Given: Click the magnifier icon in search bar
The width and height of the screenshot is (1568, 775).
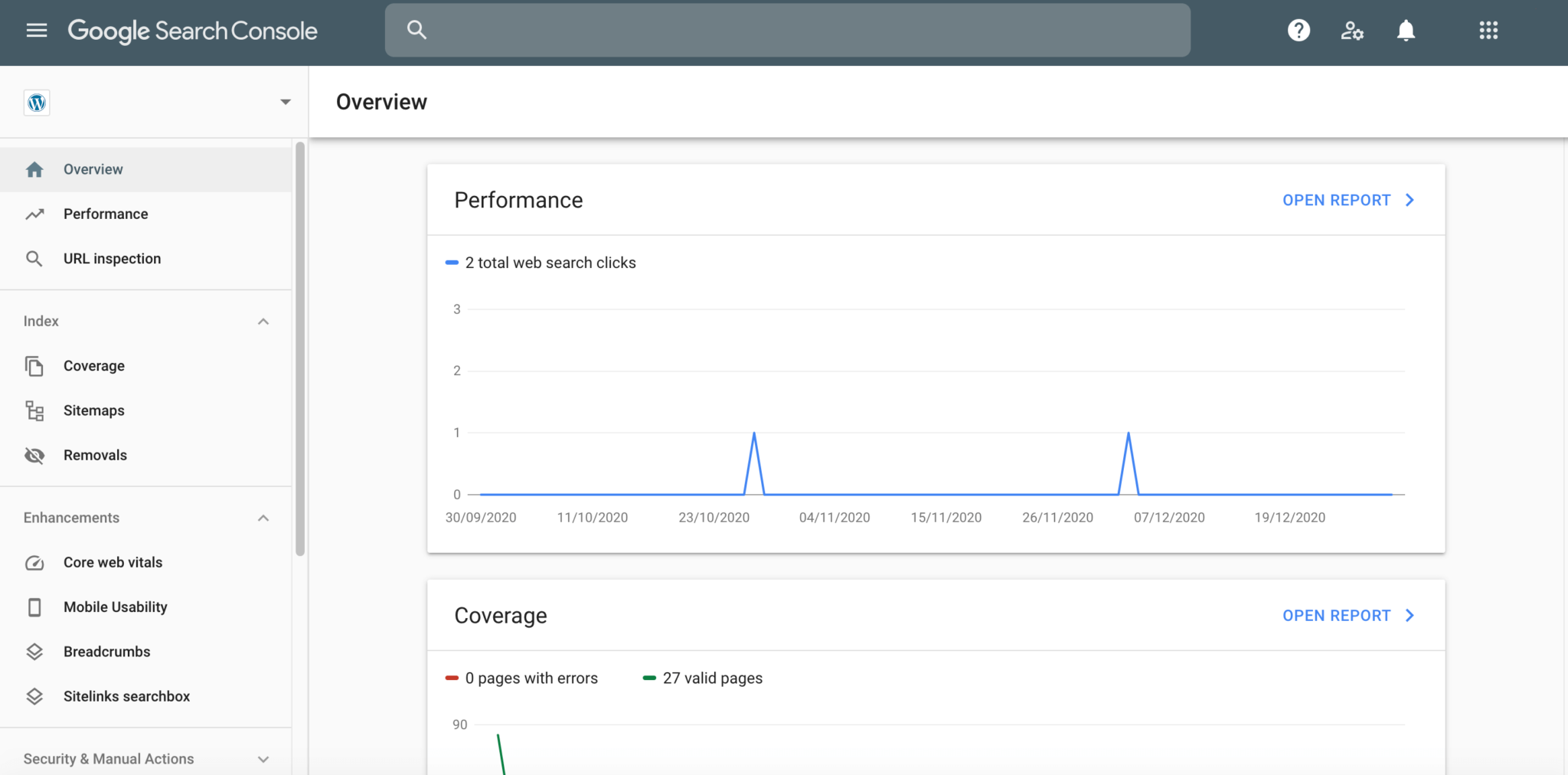Looking at the screenshot, I should pos(416,30).
